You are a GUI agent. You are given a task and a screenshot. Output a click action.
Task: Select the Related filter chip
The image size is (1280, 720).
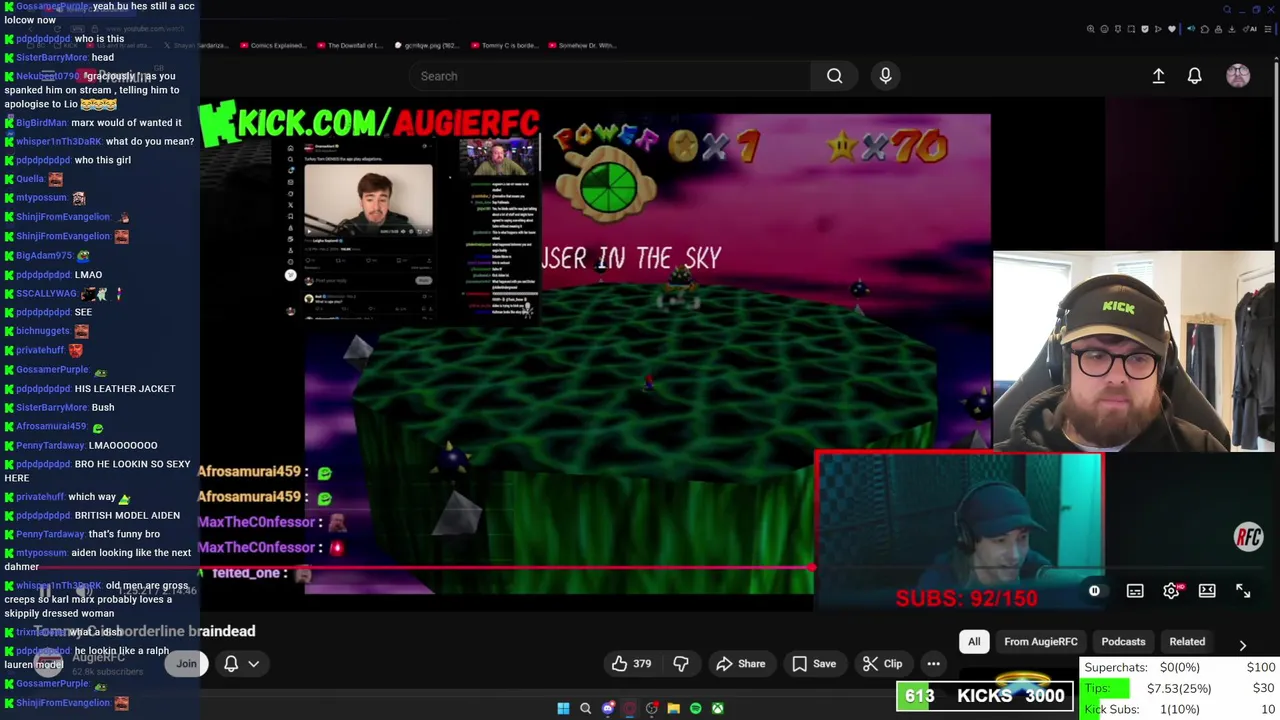(1187, 642)
